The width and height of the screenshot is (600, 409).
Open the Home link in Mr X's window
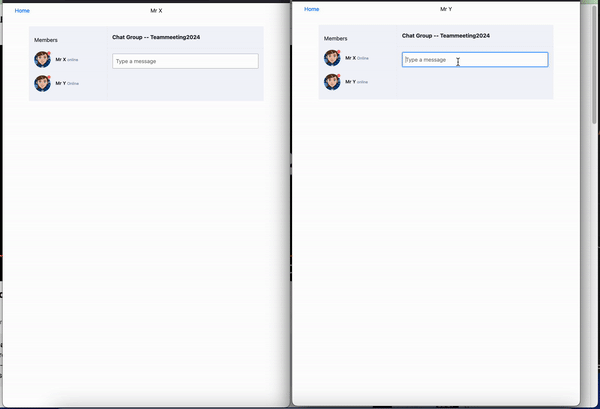(x=22, y=10)
